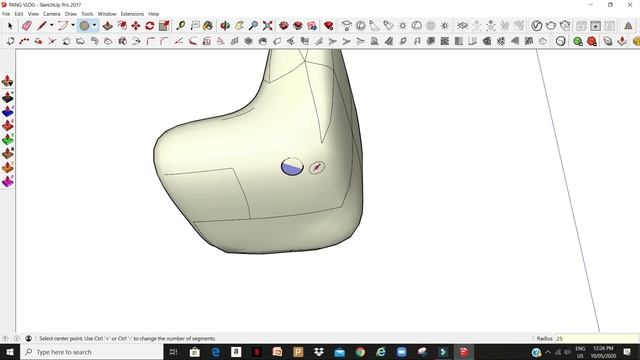The image size is (640, 360).
Task: Pick the Scale tool
Action: 164,26
